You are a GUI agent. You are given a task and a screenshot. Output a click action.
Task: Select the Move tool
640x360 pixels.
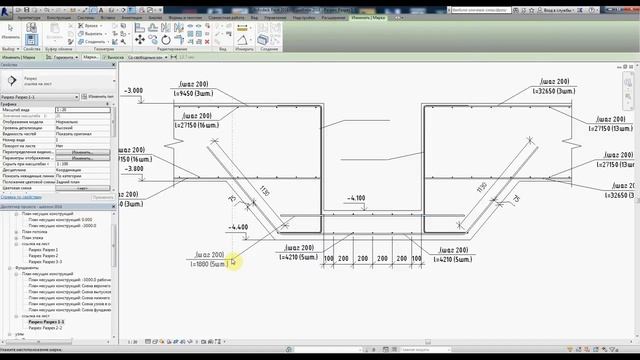140,40
